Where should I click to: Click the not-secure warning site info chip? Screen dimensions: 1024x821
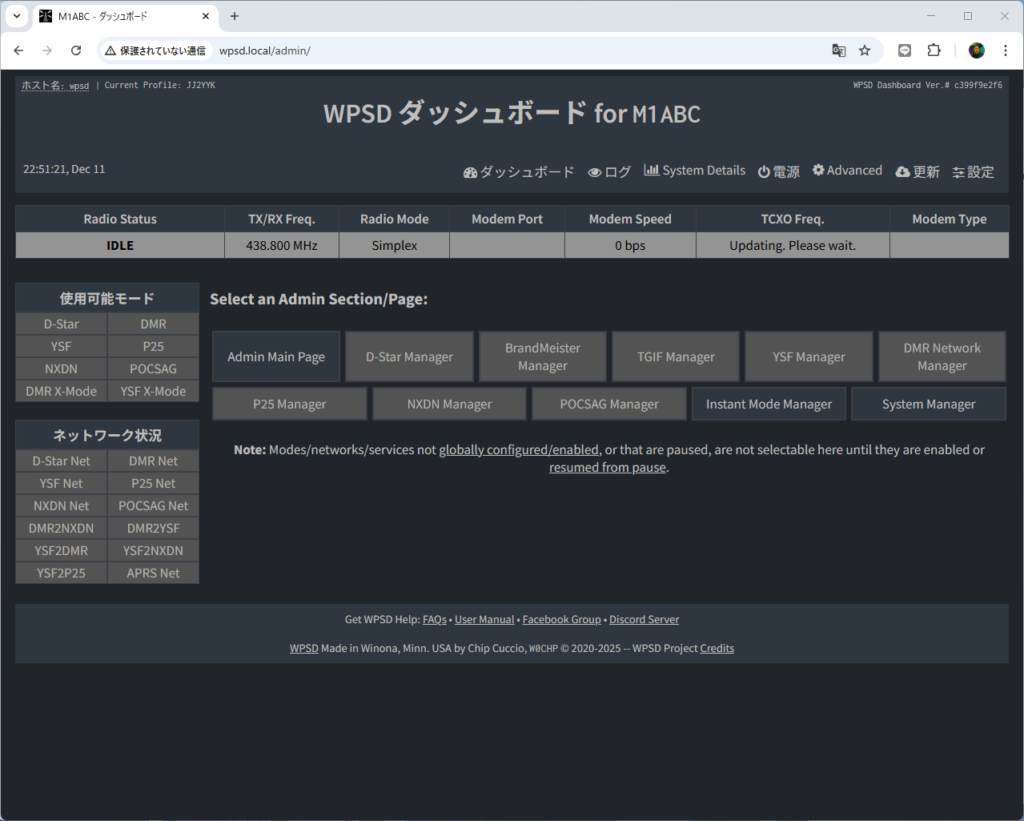click(x=155, y=50)
